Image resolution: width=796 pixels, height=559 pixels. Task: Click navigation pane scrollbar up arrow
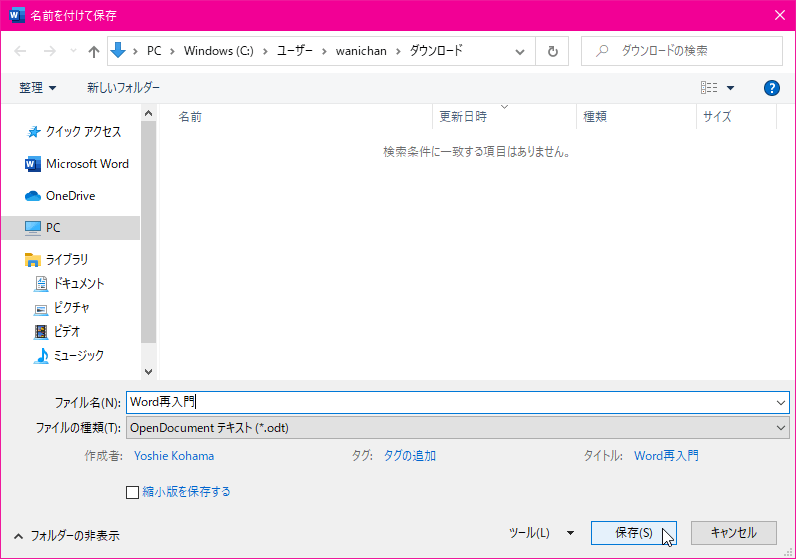tap(148, 113)
